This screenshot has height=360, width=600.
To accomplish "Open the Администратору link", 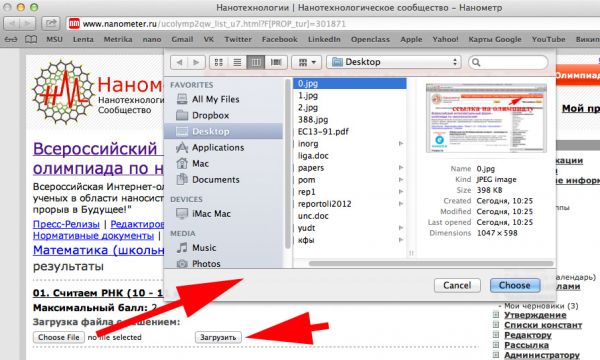I will point(542,355).
